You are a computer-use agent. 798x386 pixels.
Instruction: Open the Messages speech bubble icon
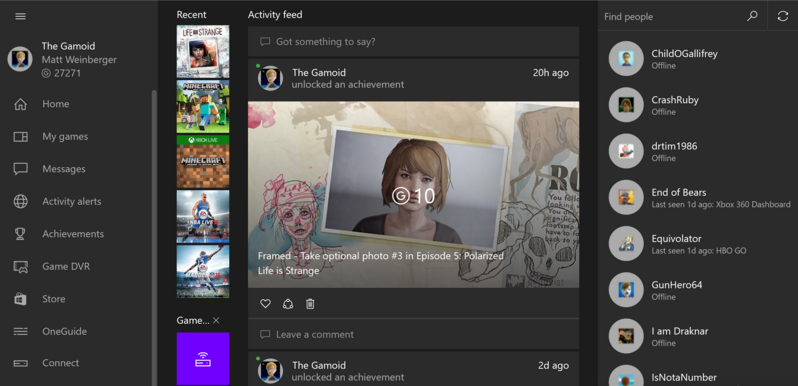coord(20,169)
